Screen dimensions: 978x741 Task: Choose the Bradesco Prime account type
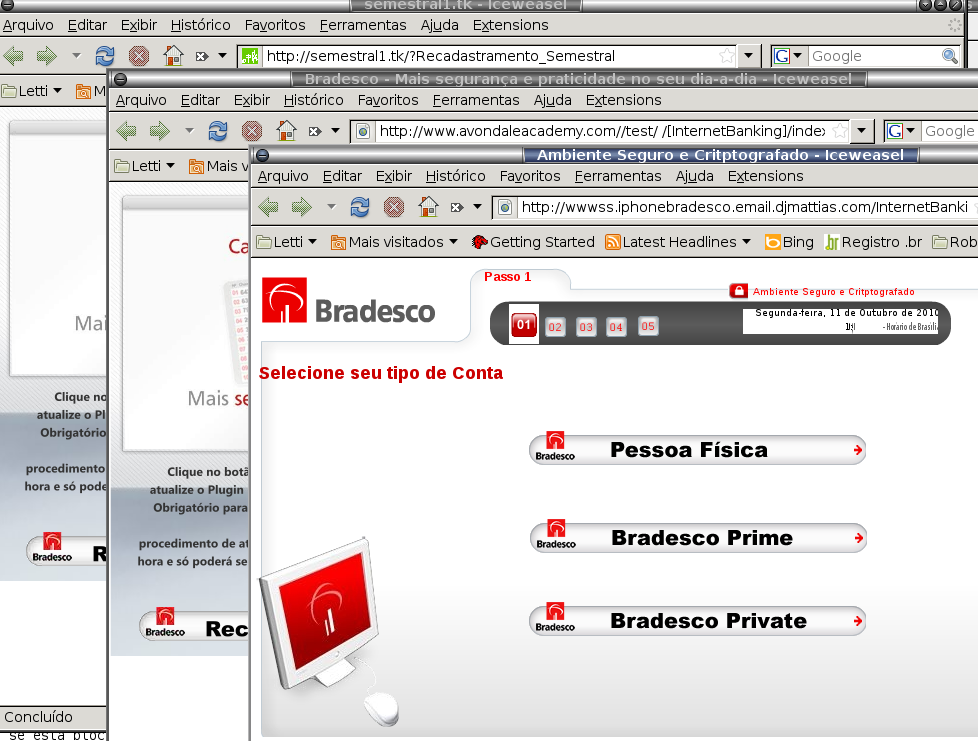point(698,538)
